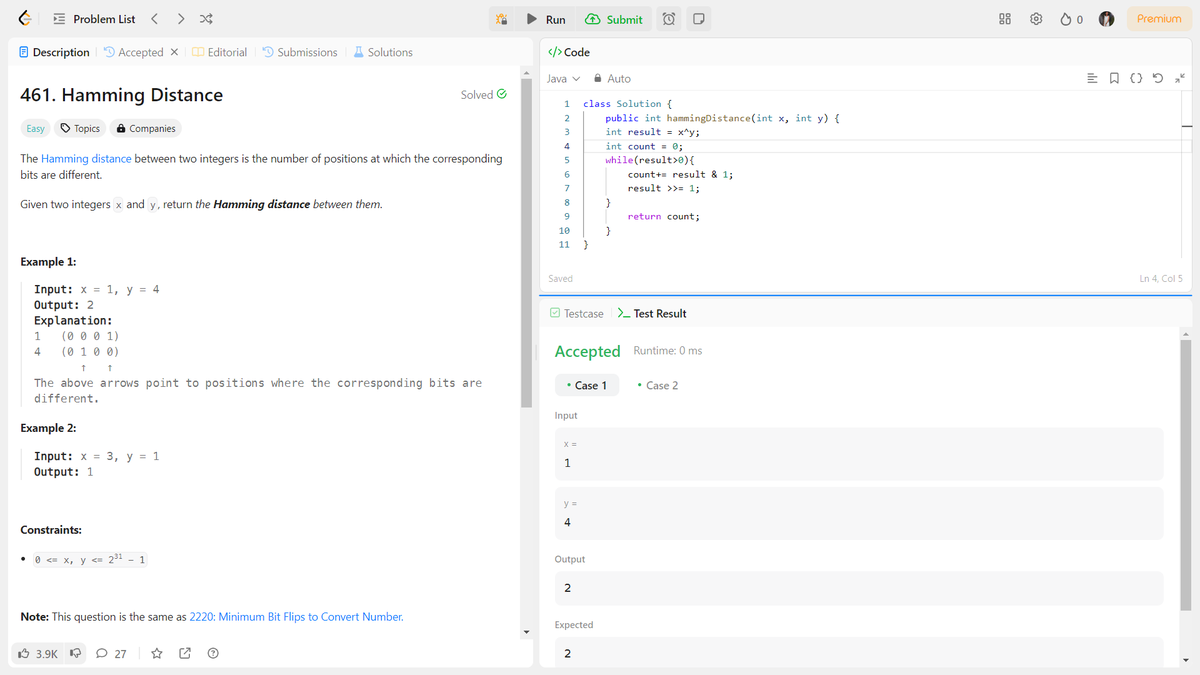Pick a random problem with shuffle icon
This screenshot has width=1200, height=675.
[x=206, y=19]
